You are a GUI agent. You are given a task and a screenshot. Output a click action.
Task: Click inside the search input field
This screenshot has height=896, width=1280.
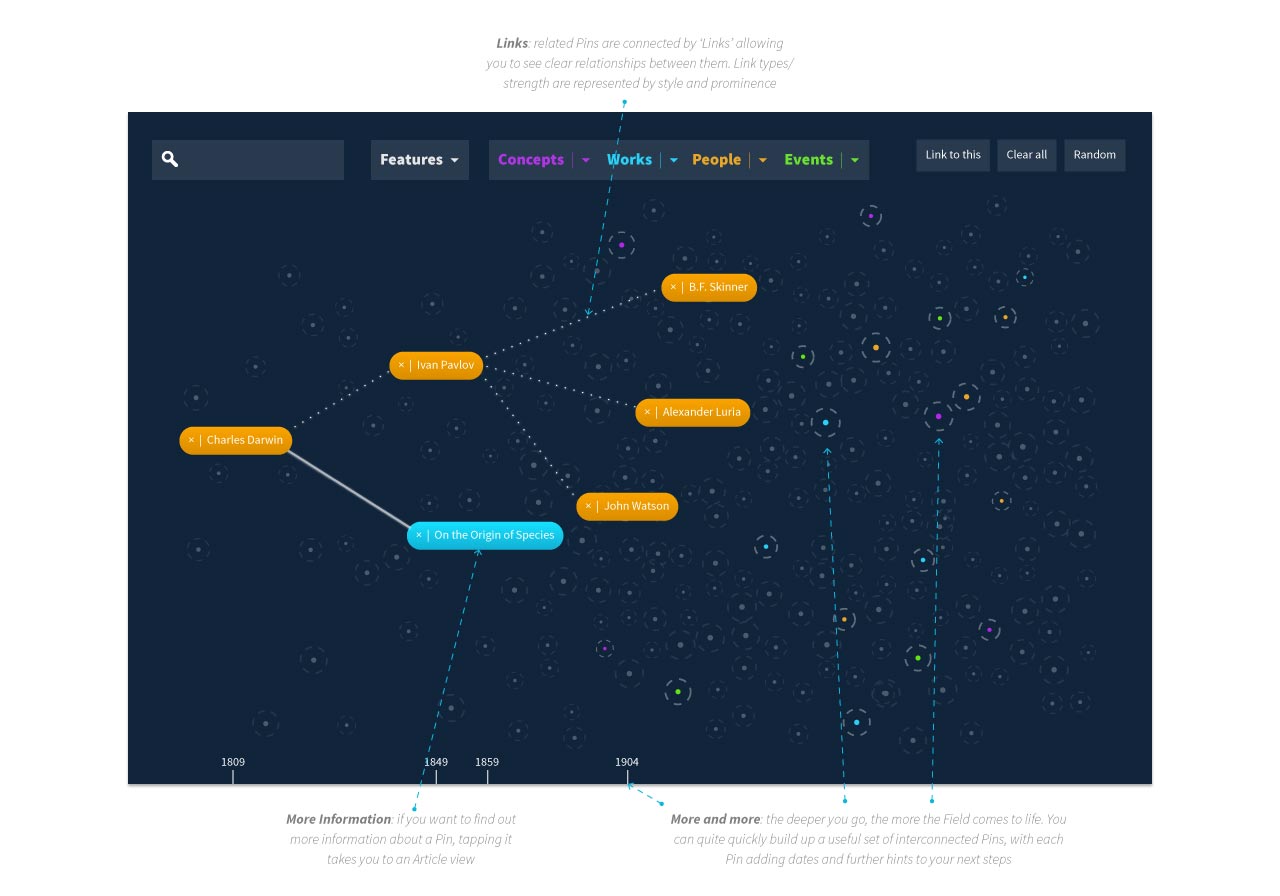260,160
